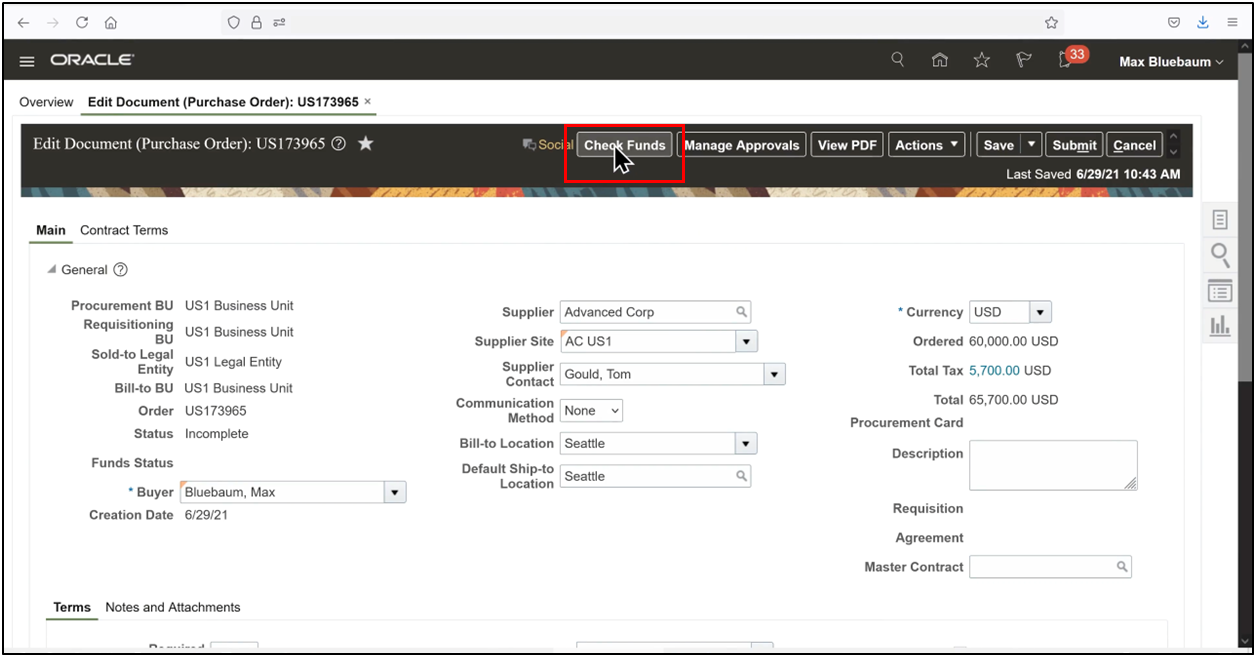1256x656 pixels.
Task: Open the Currency dropdown
Action: coord(1040,311)
